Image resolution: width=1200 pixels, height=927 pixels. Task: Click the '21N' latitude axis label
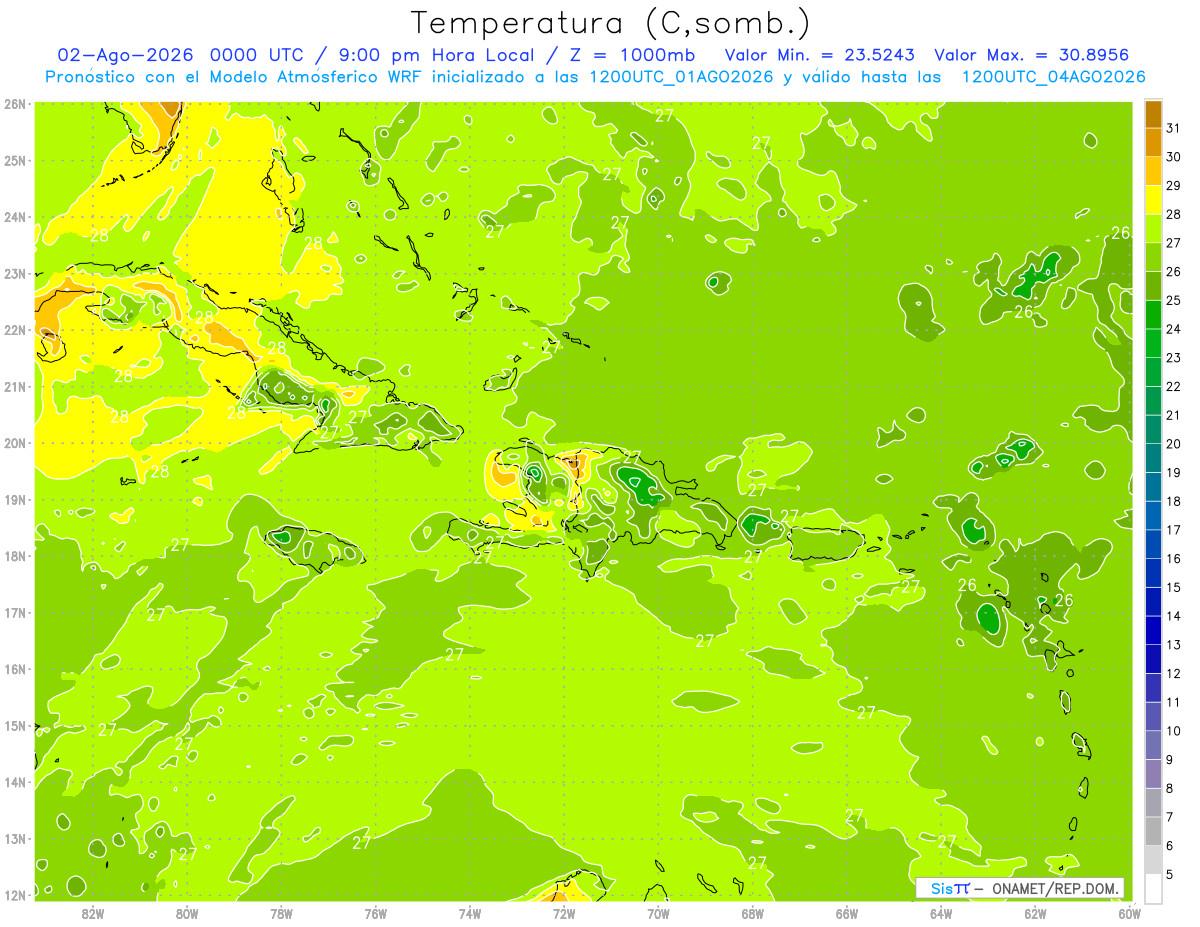pyautogui.click(x=15, y=386)
